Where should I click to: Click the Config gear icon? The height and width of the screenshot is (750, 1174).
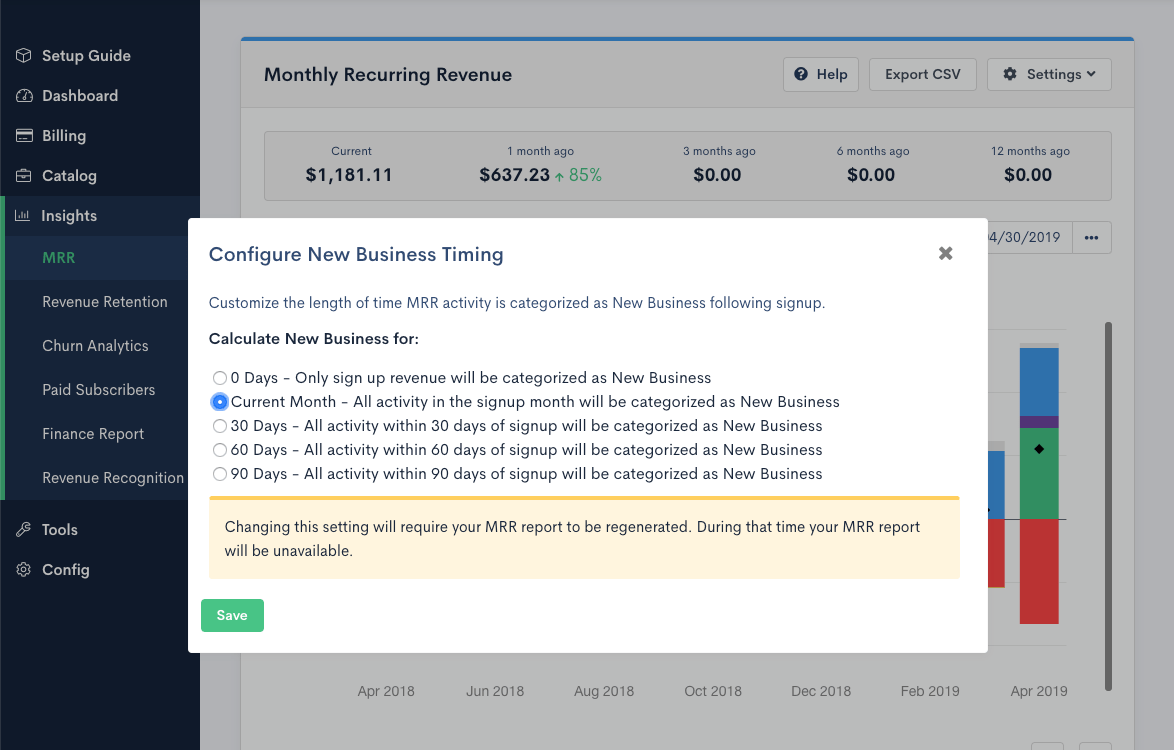(x=24, y=570)
